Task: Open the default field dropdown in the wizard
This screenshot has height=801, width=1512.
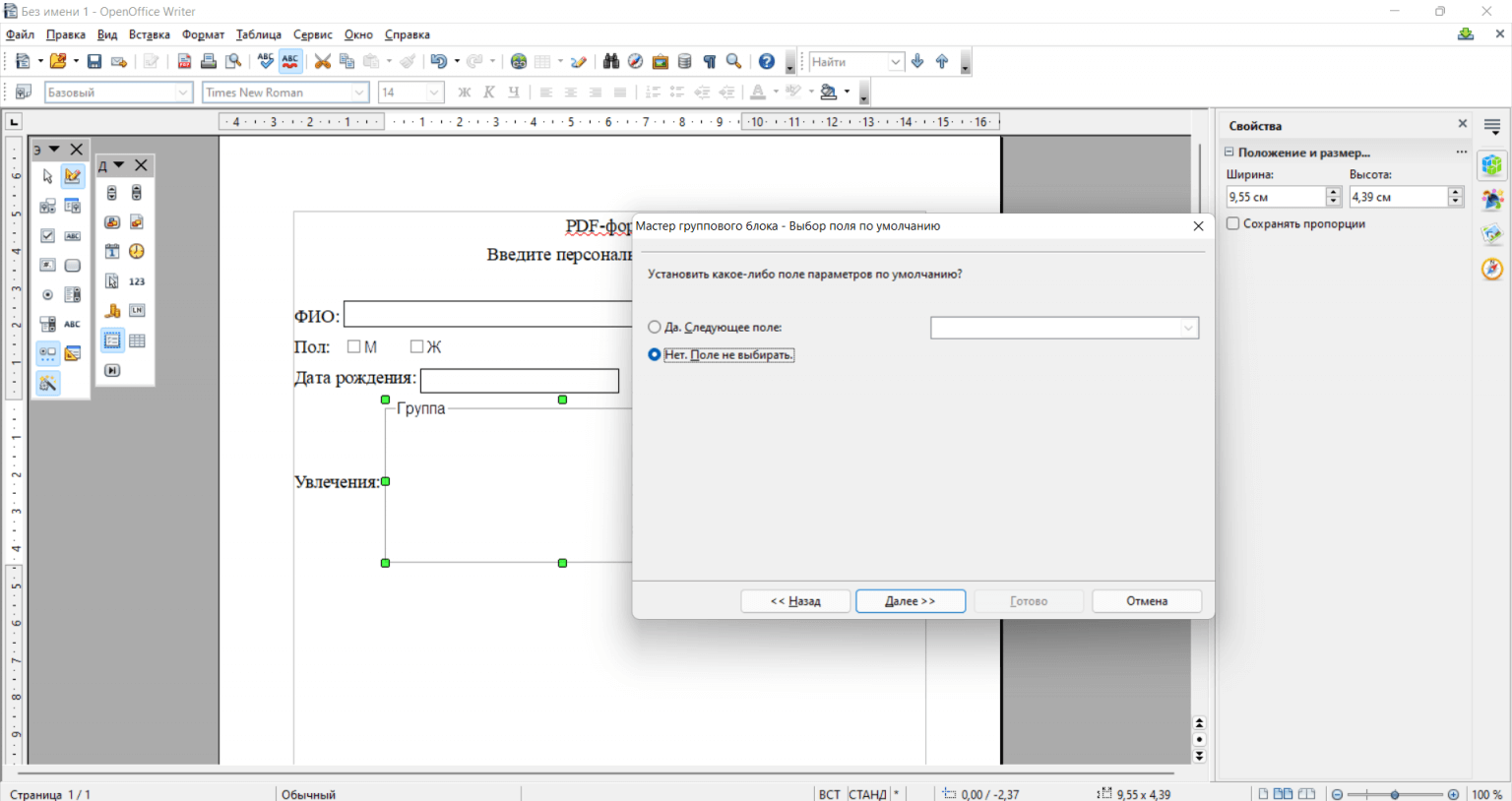Action: 1188,328
